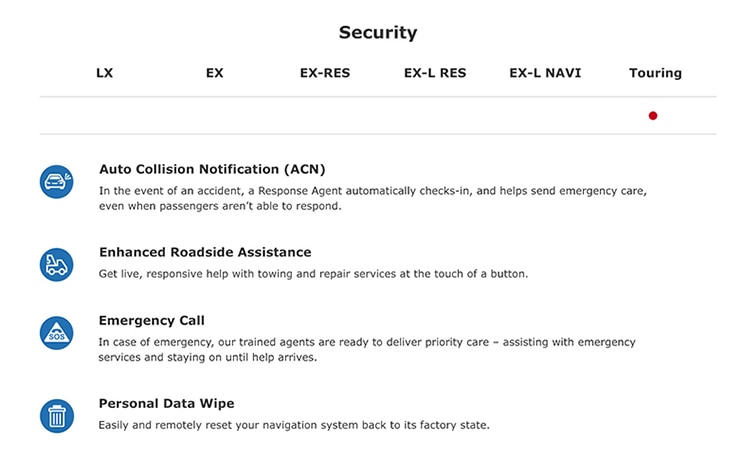Click the Auto Collision Notification car icon
Image resolution: width=730 pixels, height=460 pixels.
tap(56, 182)
